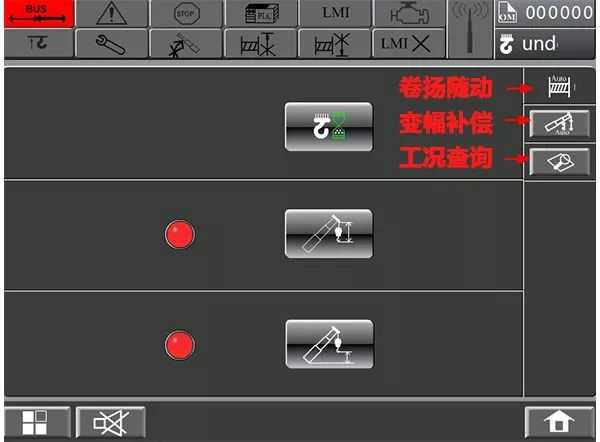The width and height of the screenshot is (600, 442).
Task: Select the LMI X bypass tab
Action: (x=409, y=44)
